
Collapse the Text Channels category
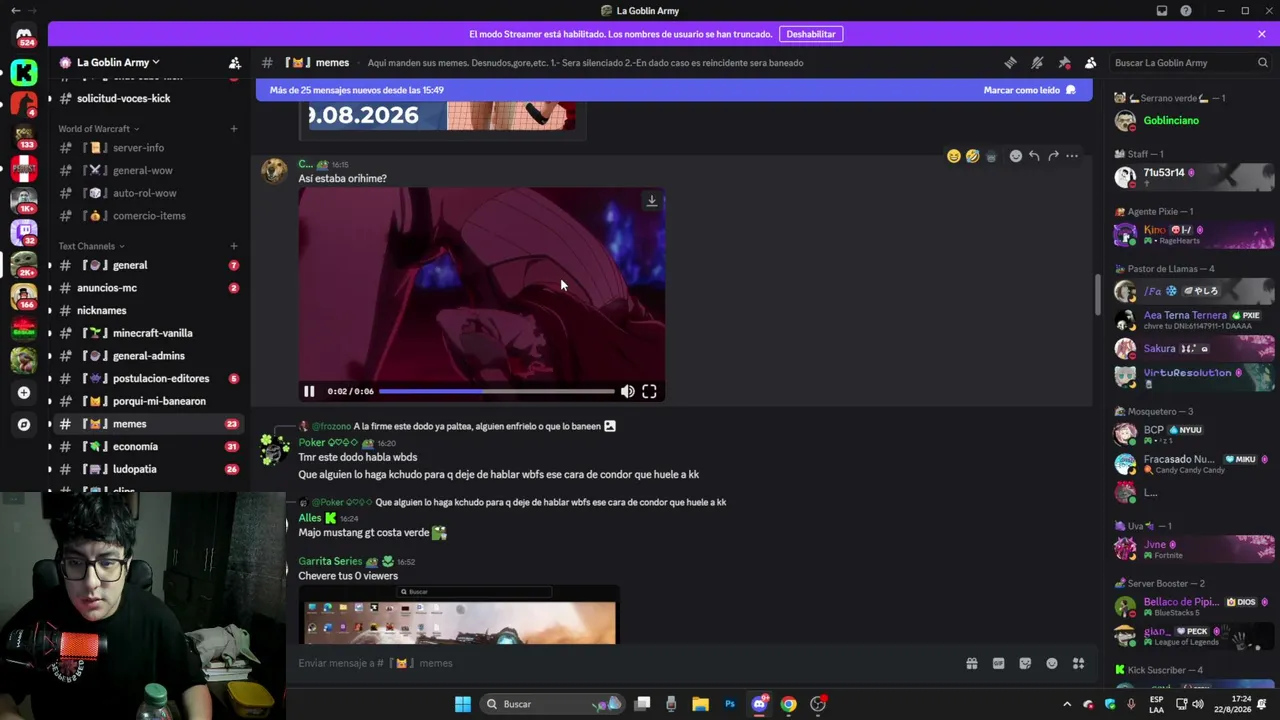(91, 246)
